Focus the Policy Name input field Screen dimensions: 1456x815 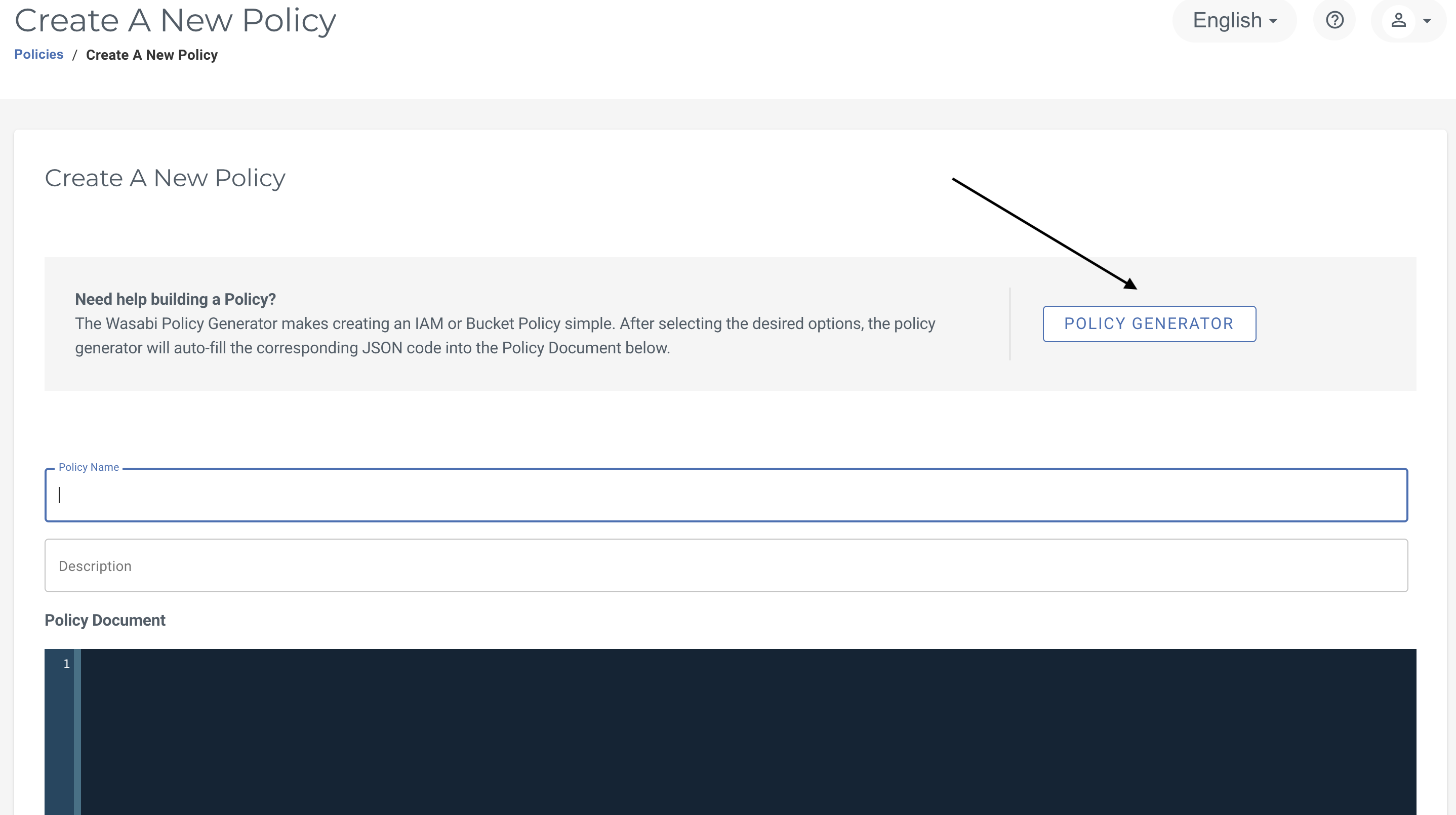coord(726,495)
